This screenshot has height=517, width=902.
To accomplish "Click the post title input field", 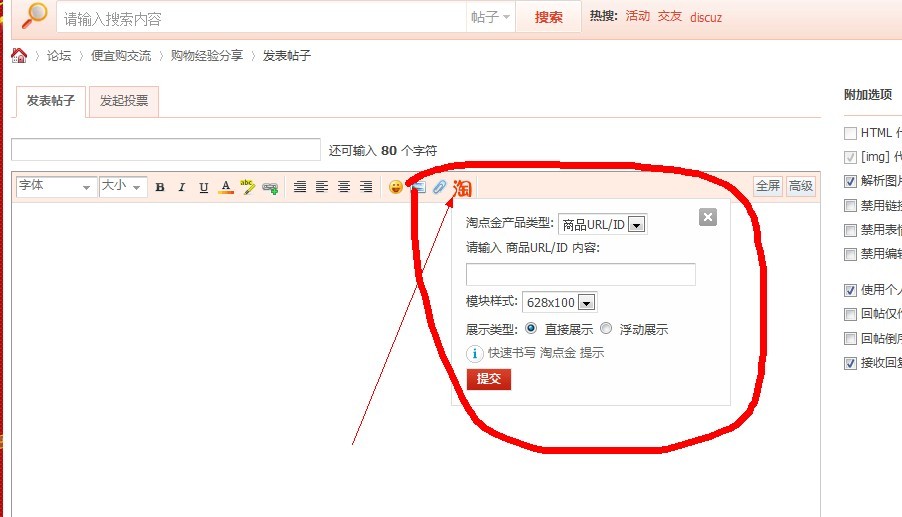I will coord(166,150).
